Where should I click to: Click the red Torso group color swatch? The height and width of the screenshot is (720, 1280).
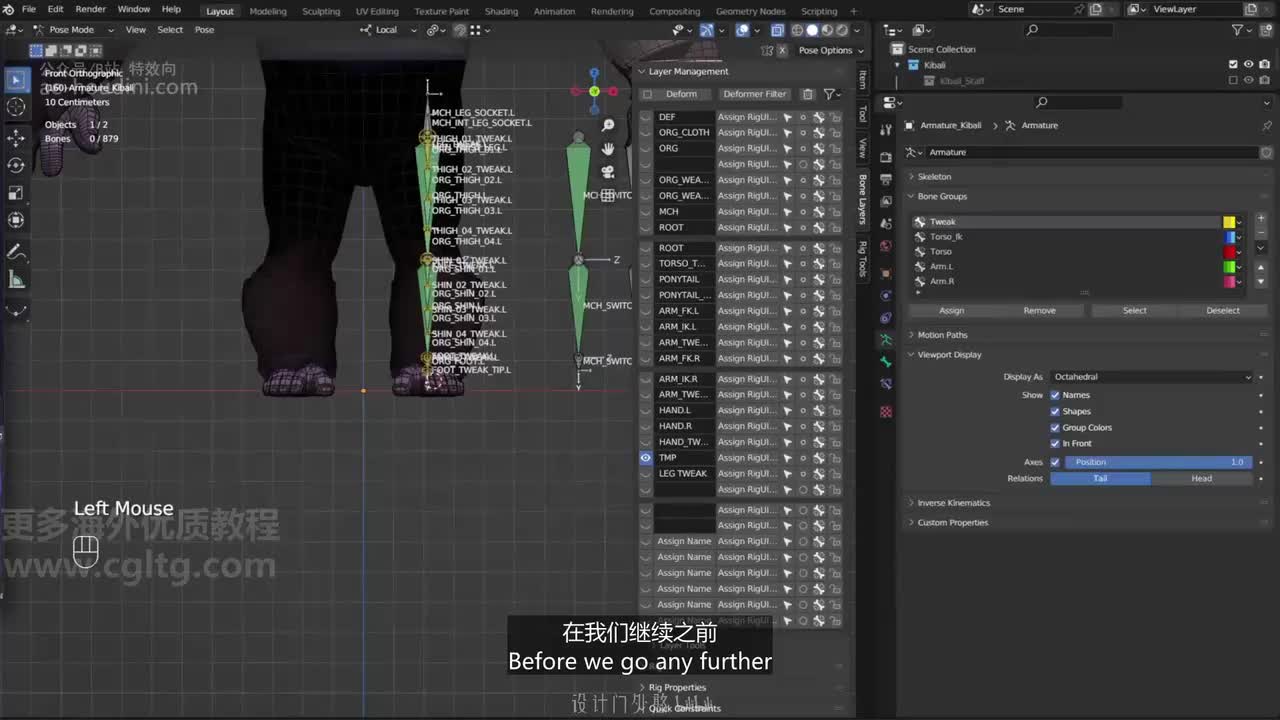pyautogui.click(x=1229, y=252)
